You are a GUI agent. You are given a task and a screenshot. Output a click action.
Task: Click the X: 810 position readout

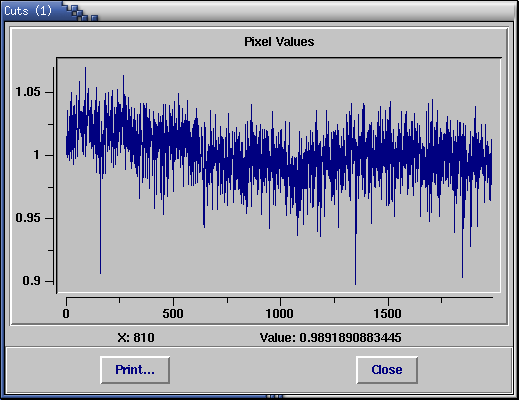(x=136, y=338)
